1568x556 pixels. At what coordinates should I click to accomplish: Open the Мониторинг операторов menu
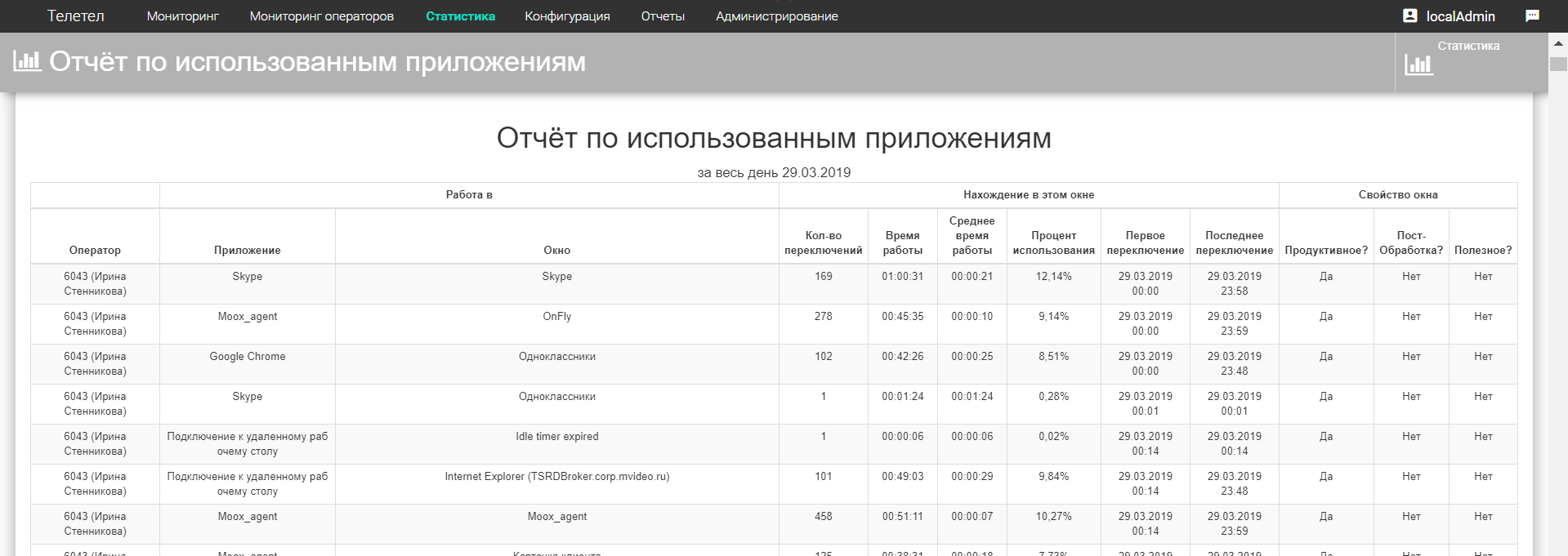point(322,16)
